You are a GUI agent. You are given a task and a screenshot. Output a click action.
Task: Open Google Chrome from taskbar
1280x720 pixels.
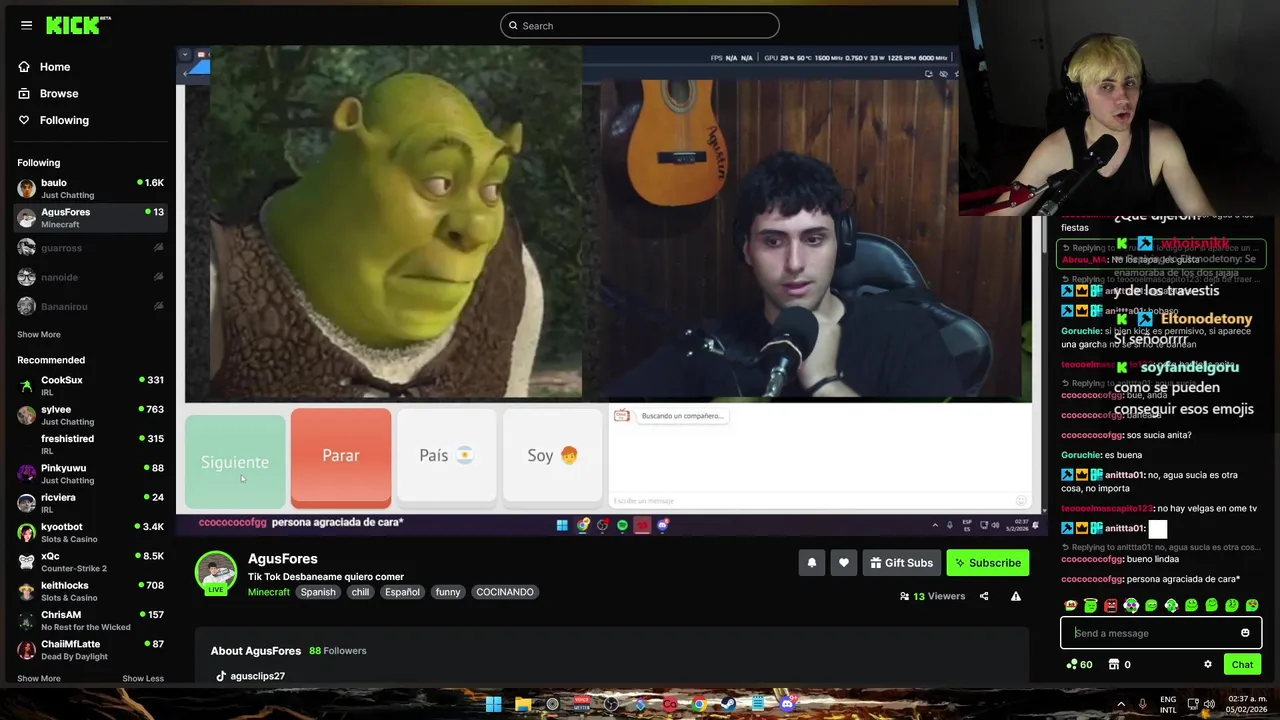699,704
